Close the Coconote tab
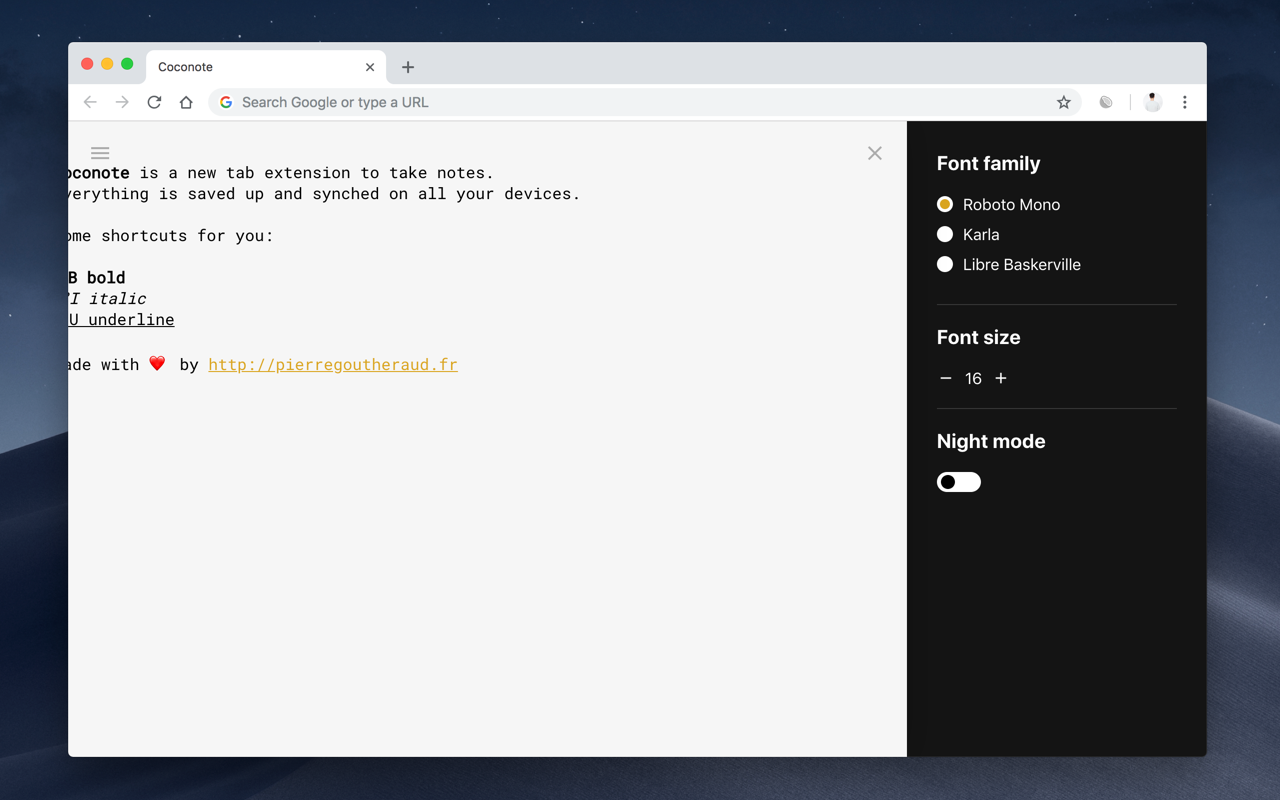 (370, 67)
